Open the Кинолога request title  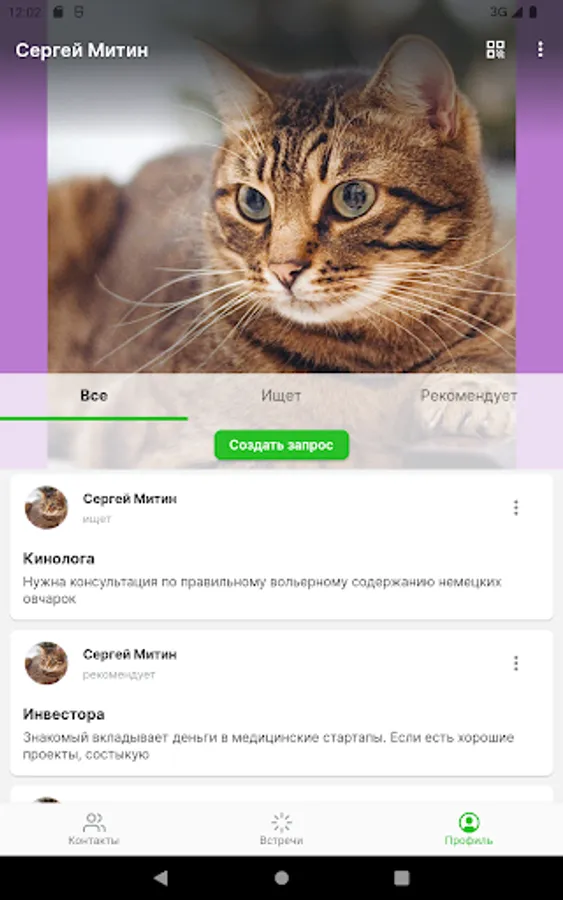[x=59, y=558]
